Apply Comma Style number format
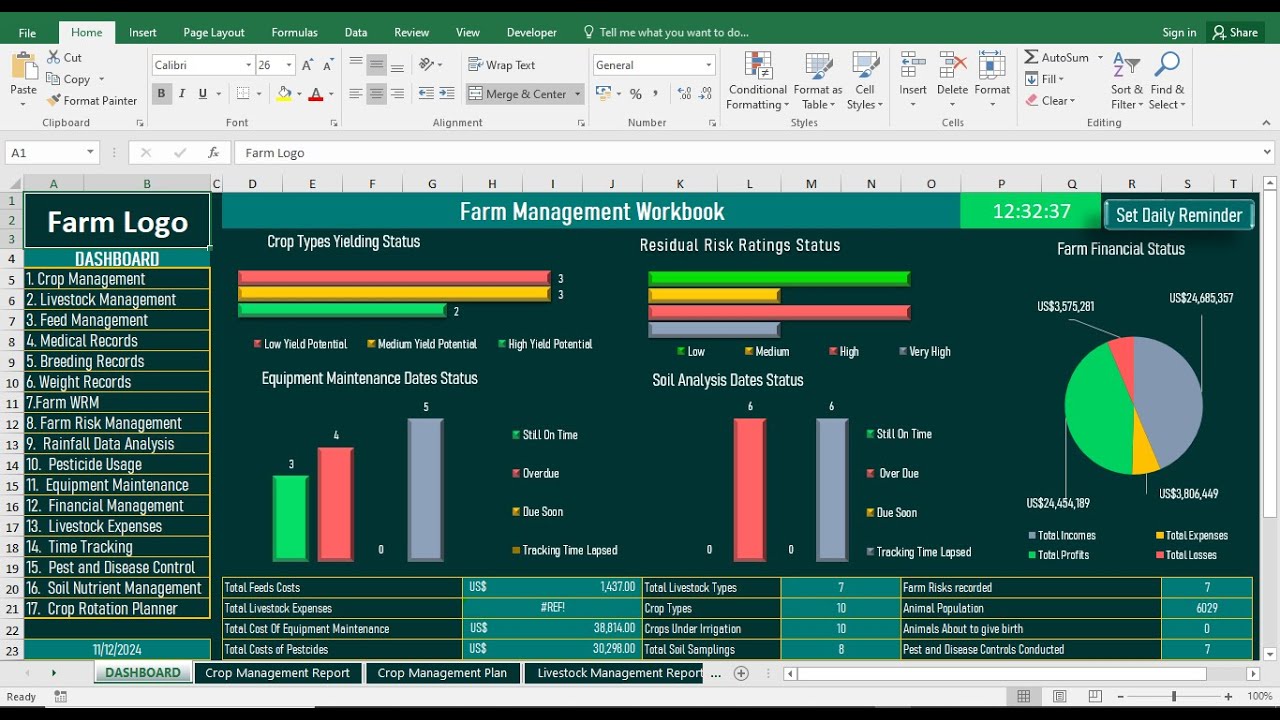 (656, 94)
